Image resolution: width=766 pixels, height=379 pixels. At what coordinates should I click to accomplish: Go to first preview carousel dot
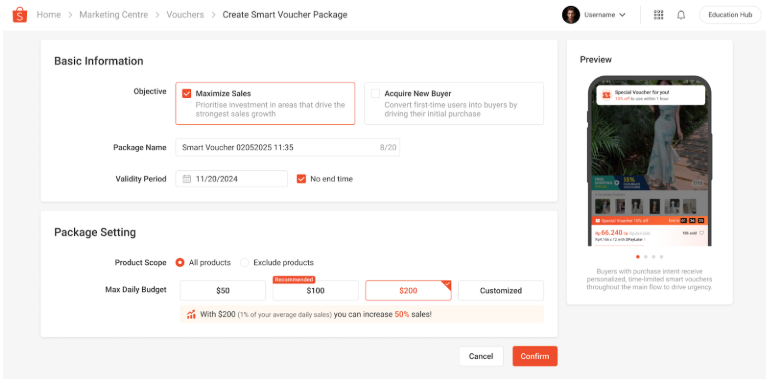point(638,256)
